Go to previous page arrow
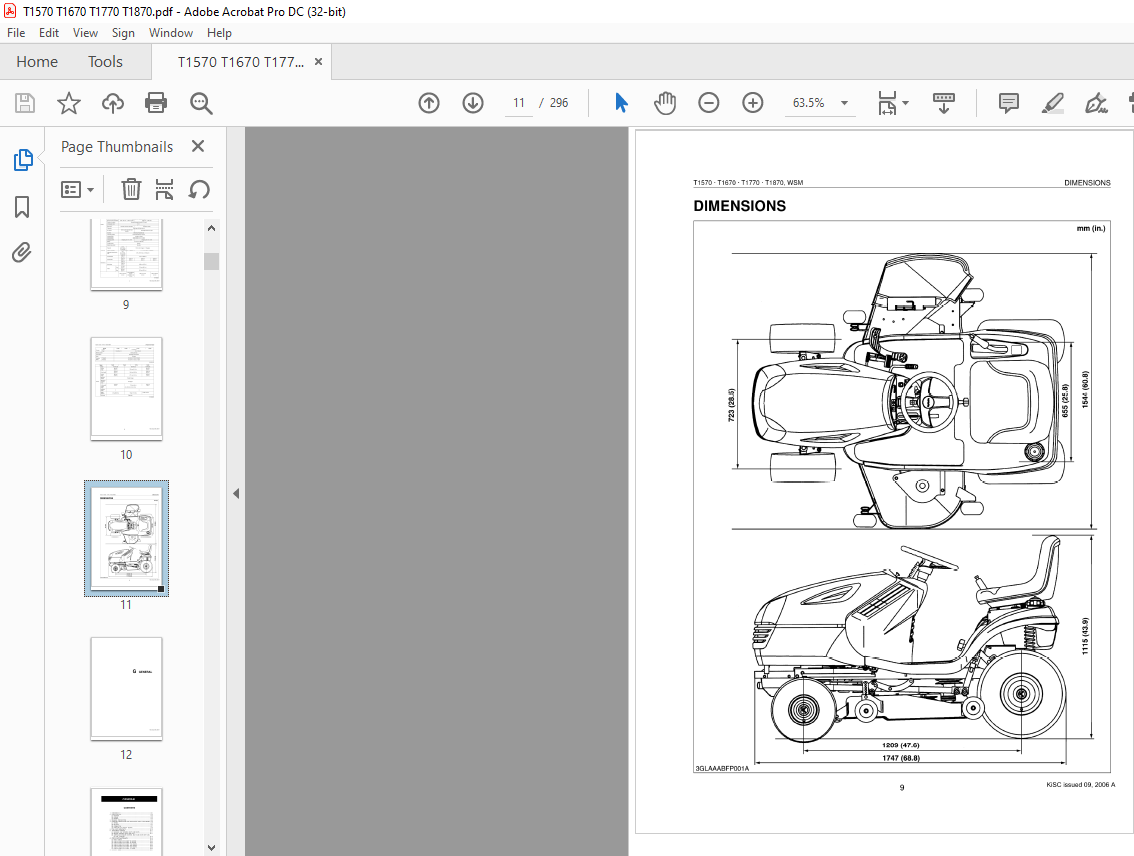Image resolution: width=1134 pixels, height=856 pixels. (429, 103)
